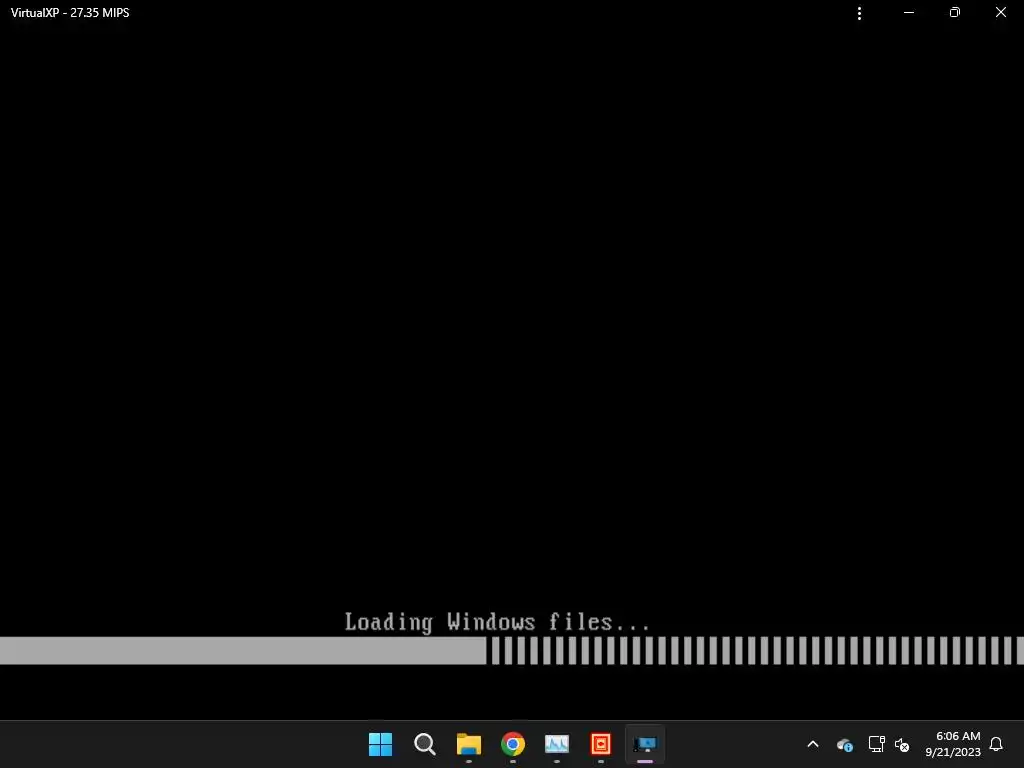Image resolution: width=1024 pixels, height=768 pixels.
Task: Click the filled part of loading bar
Action: [x=243, y=650]
